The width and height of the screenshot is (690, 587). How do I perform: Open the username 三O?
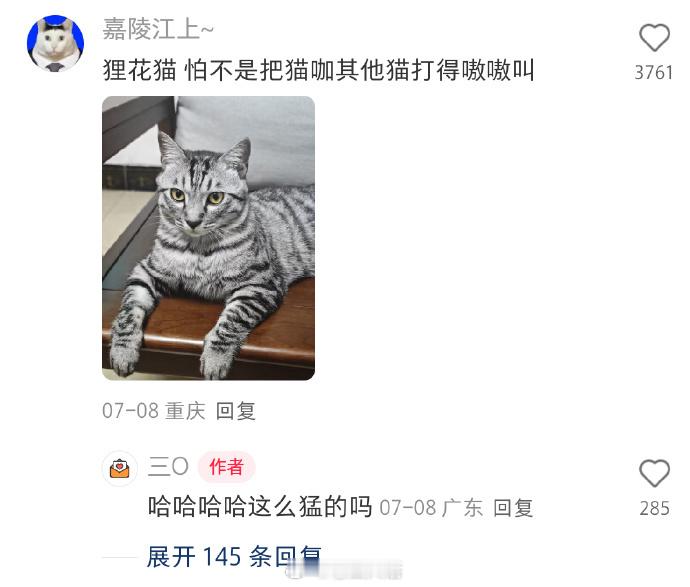pos(168,466)
